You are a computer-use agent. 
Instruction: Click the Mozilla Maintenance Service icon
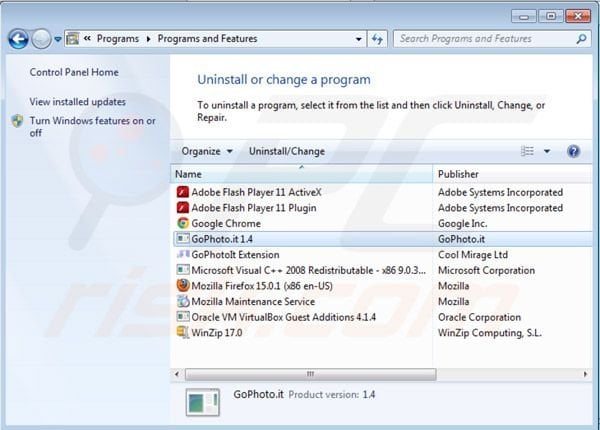click(x=183, y=301)
